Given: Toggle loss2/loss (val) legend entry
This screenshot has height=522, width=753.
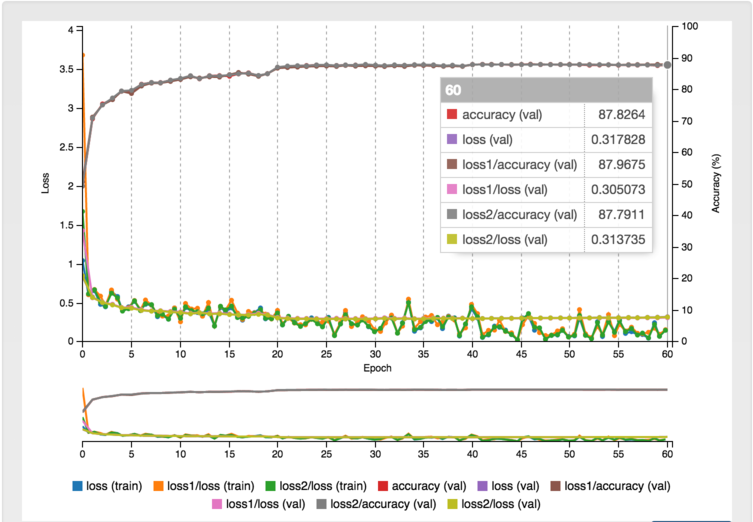Looking at the screenshot, I should [x=494, y=504].
